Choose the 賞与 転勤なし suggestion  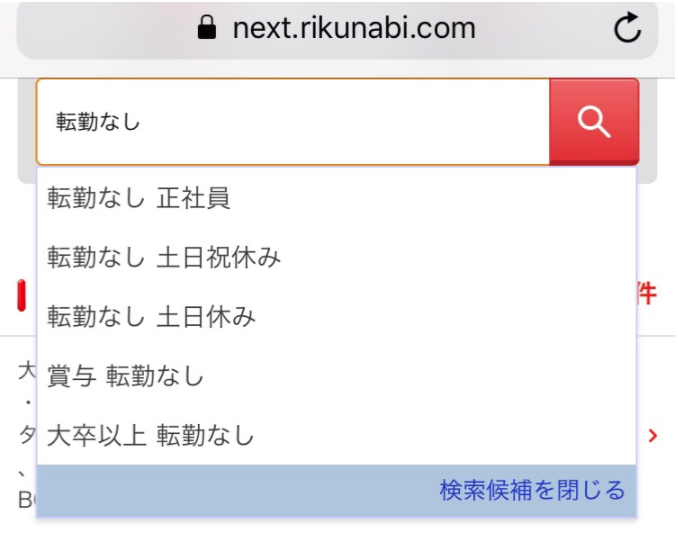tap(336, 376)
